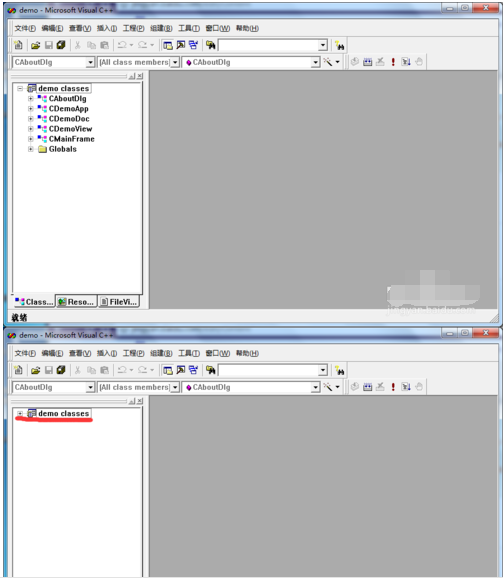
Task: Select CDemoView class label in tree
Action: (x=70, y=129)
